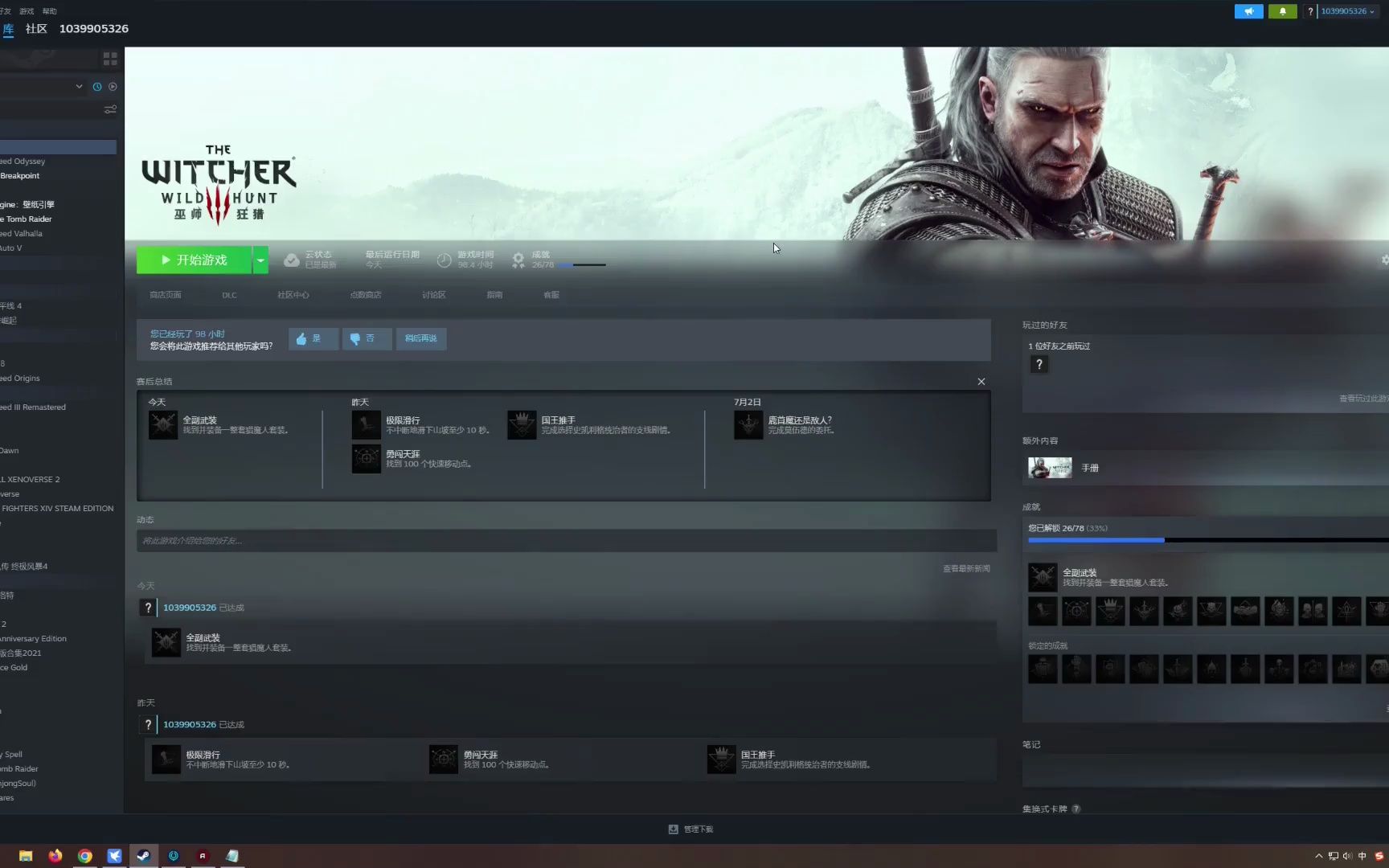Open the DLC tab

[229, 295]
